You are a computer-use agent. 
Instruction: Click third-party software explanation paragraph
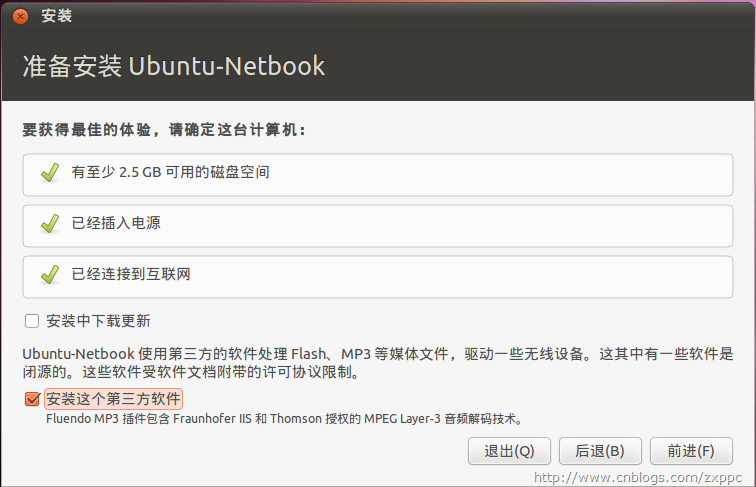point(378,363)
